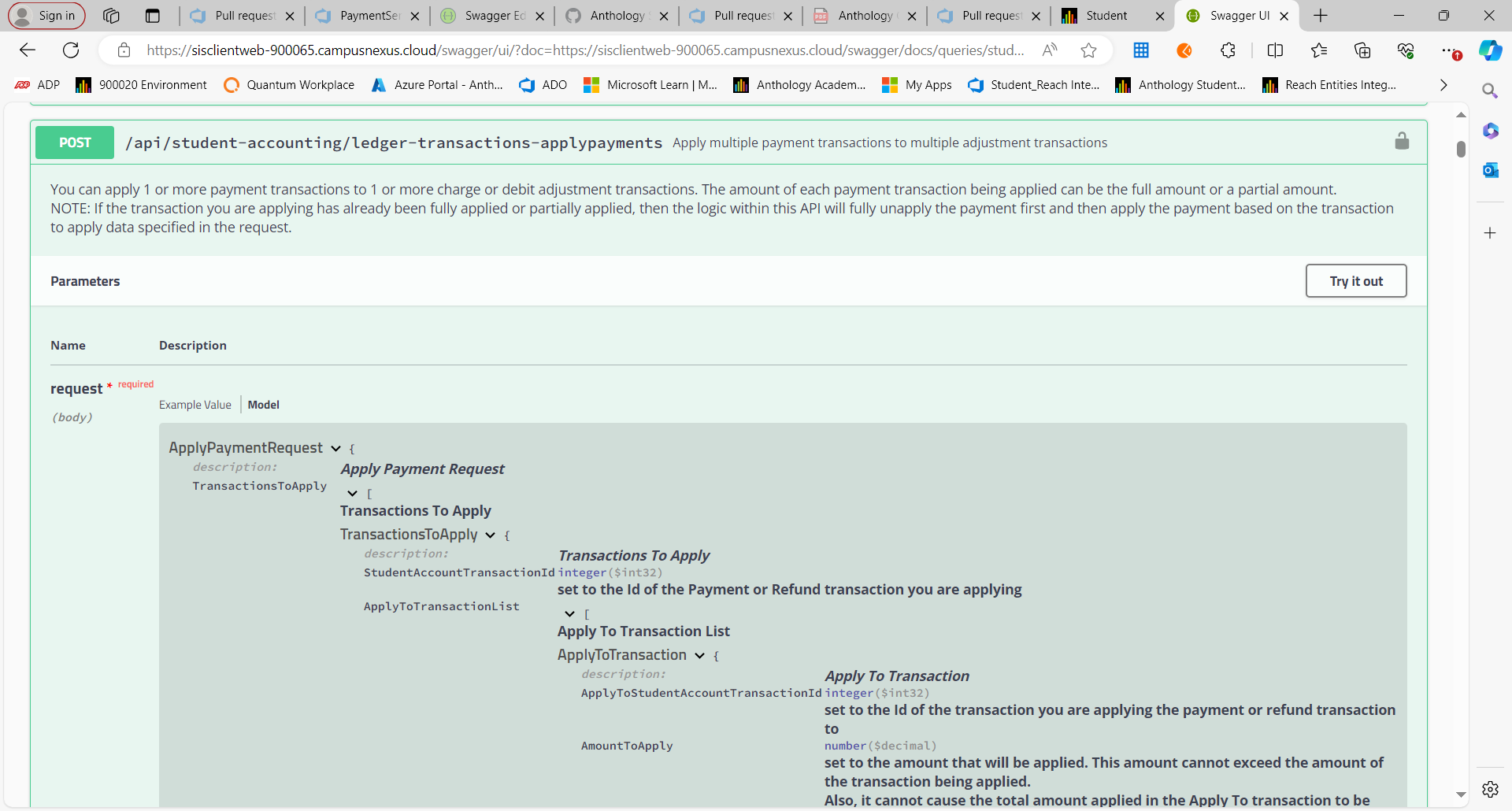
Task: Open the tab actions menu icon
Action: pos(153,16)
